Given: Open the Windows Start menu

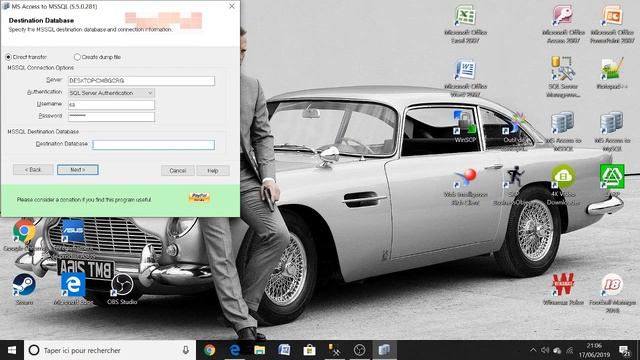Looking at the screenshot, I should pos(12,350).
